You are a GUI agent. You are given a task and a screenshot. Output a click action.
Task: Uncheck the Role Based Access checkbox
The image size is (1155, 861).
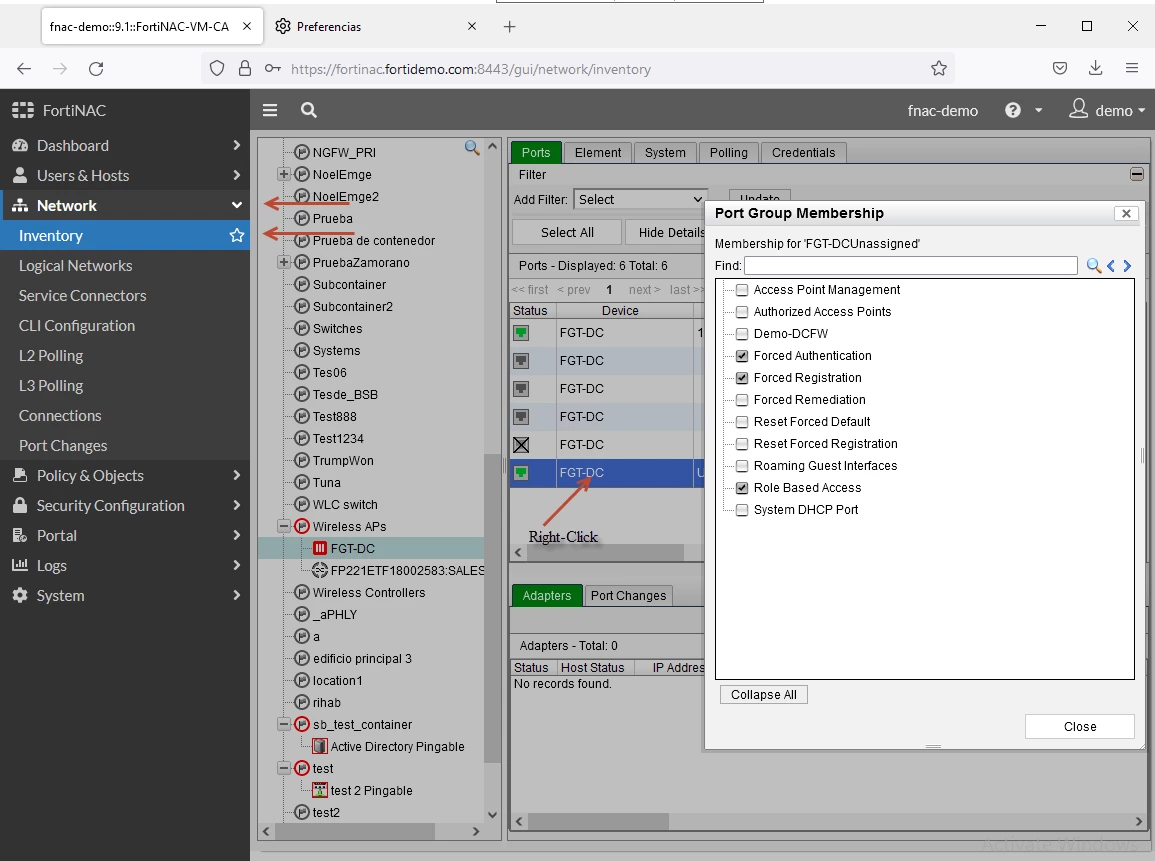click(742, 488)
